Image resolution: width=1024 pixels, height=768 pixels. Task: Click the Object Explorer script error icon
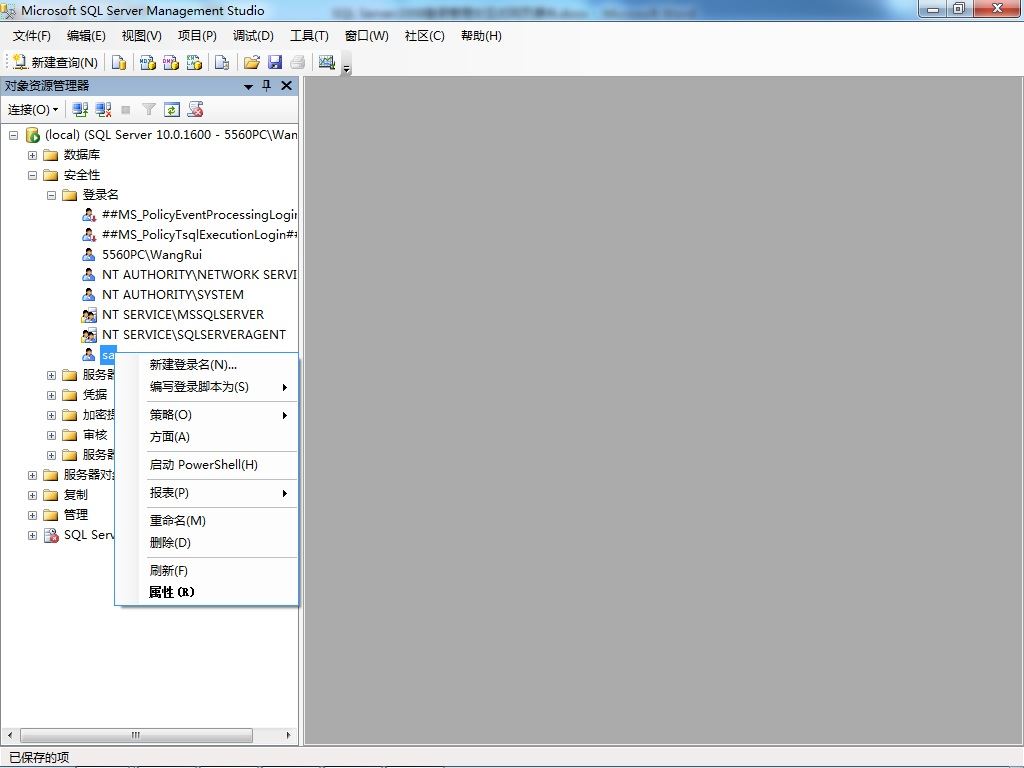(195, 110)
